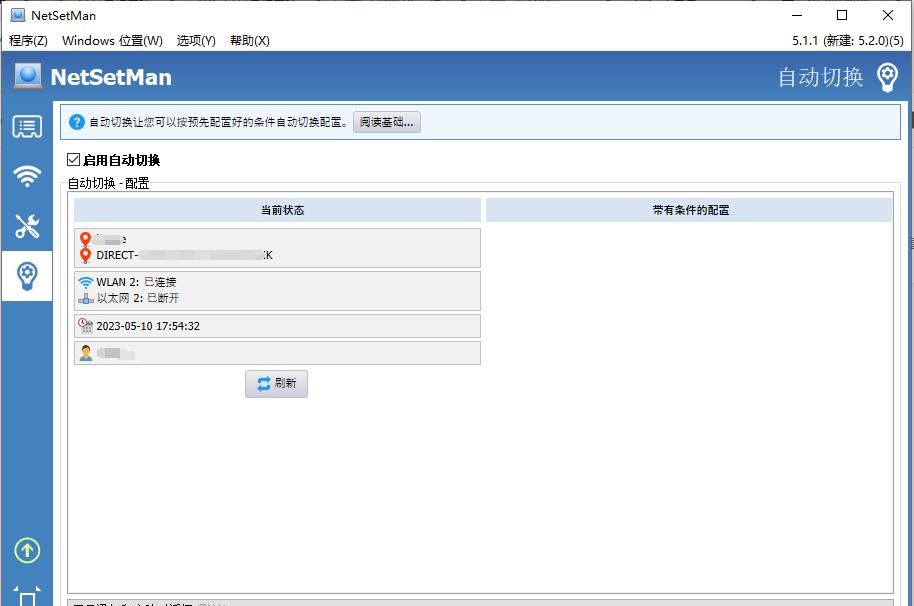Minimize the NetSetMan window
914x606 pixels.
click(x=797, y=15)
